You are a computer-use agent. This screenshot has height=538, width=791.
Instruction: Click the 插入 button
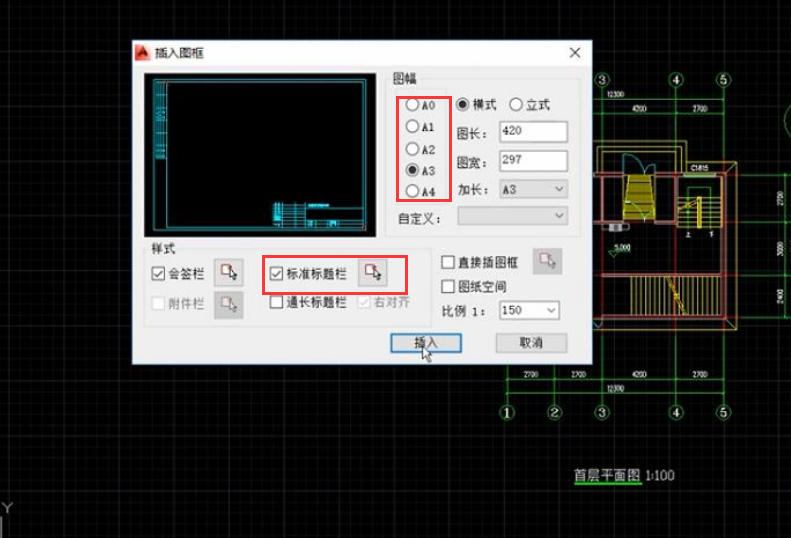[426, 343]
